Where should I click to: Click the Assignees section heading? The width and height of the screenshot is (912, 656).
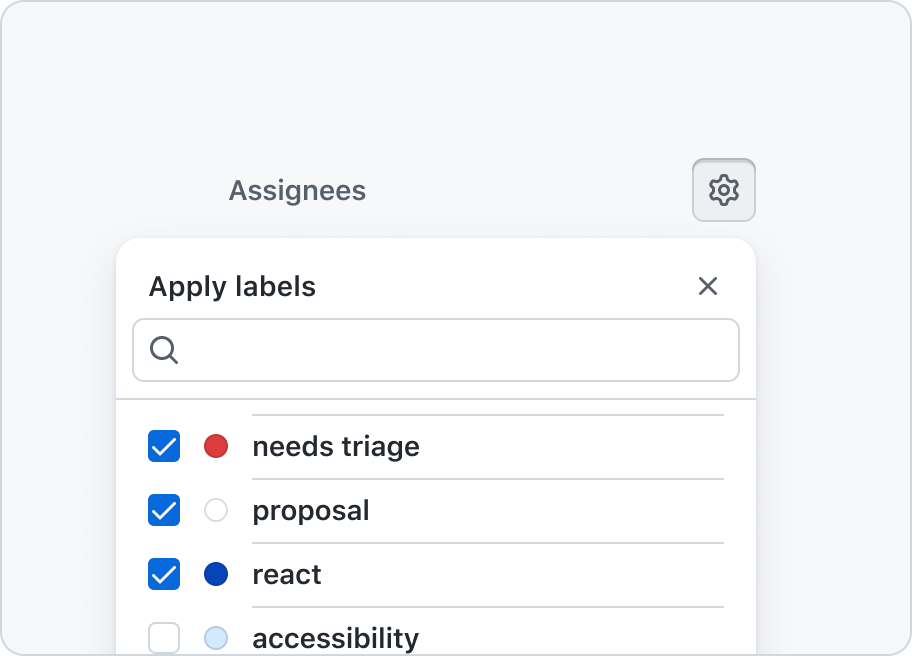pos(297,191)
